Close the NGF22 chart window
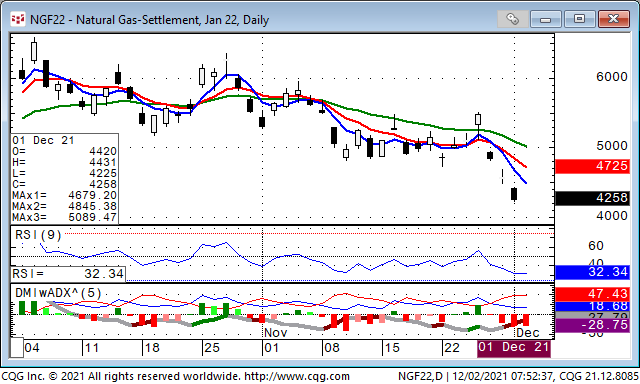 pos(613,19)
